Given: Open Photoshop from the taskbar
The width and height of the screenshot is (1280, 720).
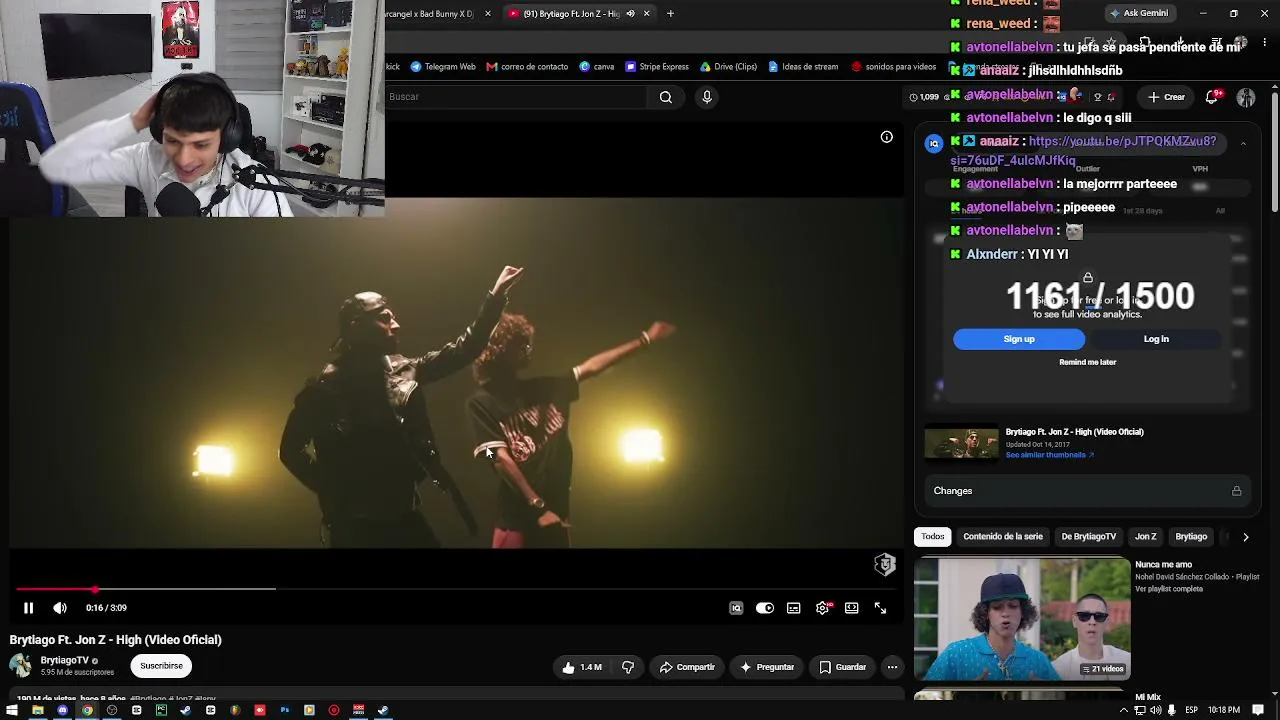Looking at the screenshot, I should tap(284, 710).
